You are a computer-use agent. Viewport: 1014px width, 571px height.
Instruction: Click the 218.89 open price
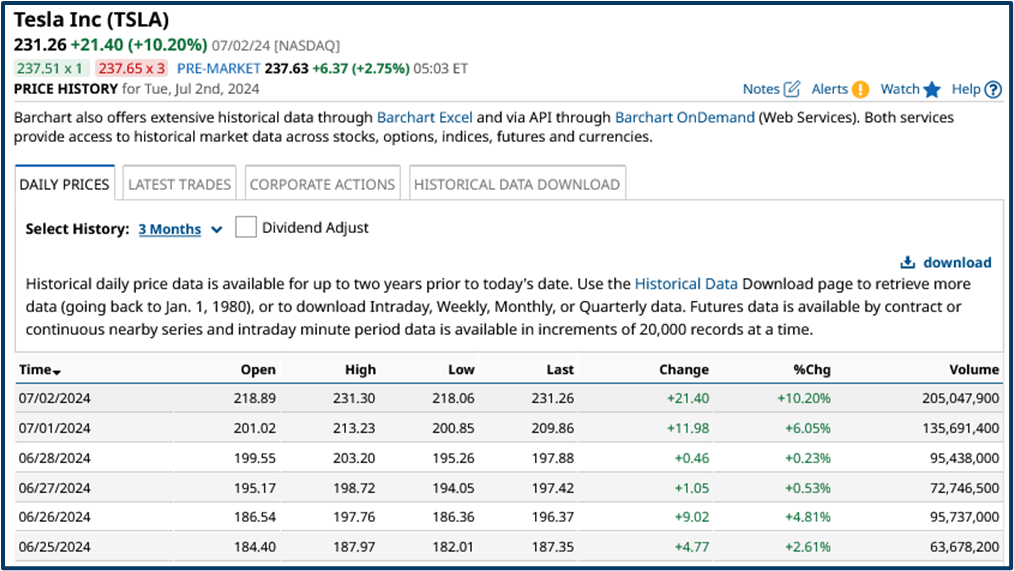[255, 398]
